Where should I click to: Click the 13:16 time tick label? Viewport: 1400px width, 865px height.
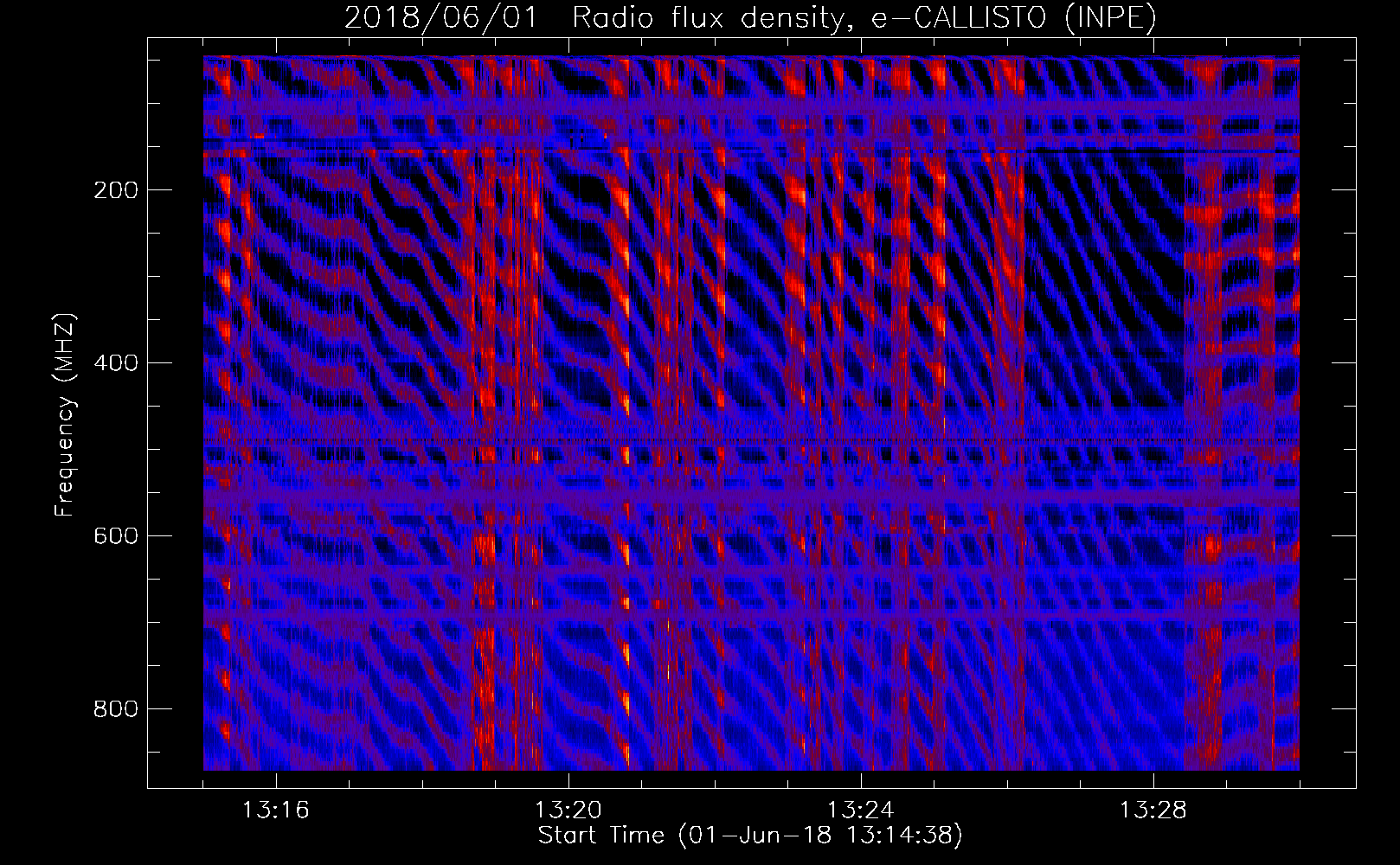276,811
